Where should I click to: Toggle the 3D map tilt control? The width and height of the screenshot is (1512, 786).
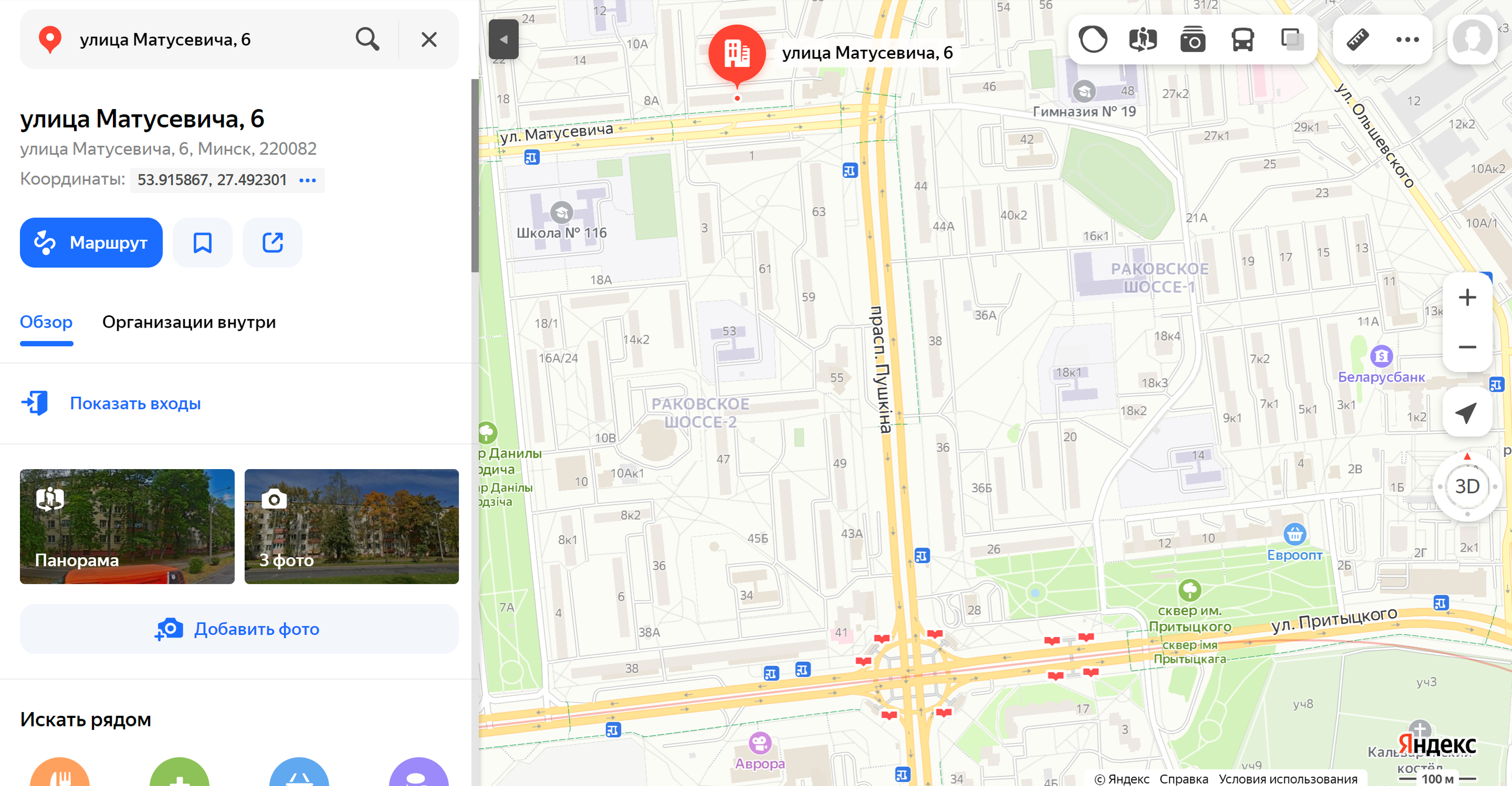[x=1467, y=486]
